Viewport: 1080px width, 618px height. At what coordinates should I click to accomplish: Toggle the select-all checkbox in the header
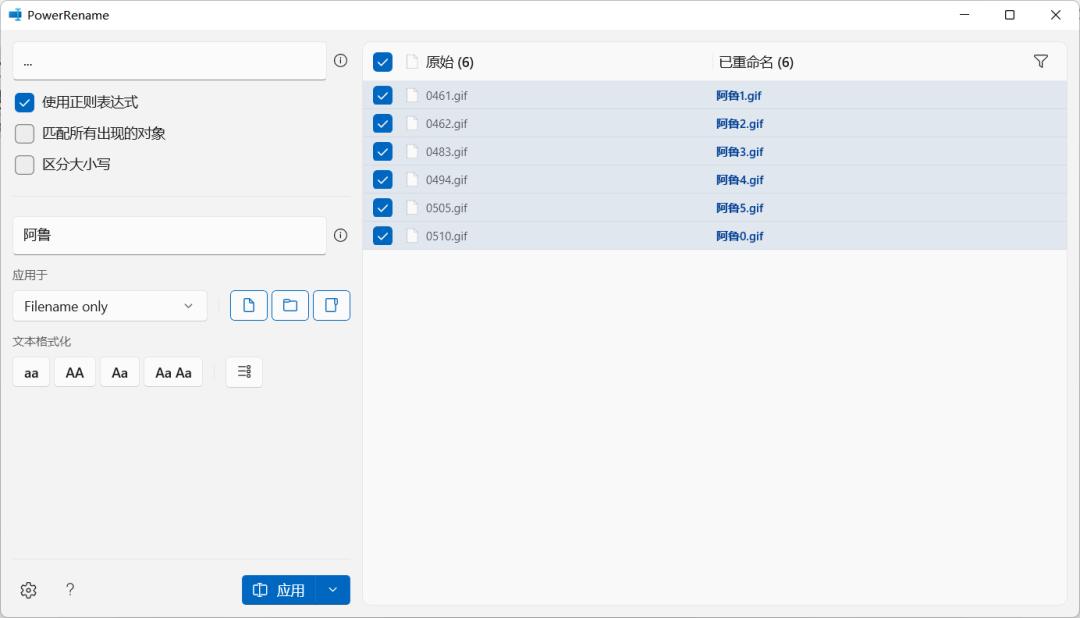pyautogui.click(x=381, y=61)
